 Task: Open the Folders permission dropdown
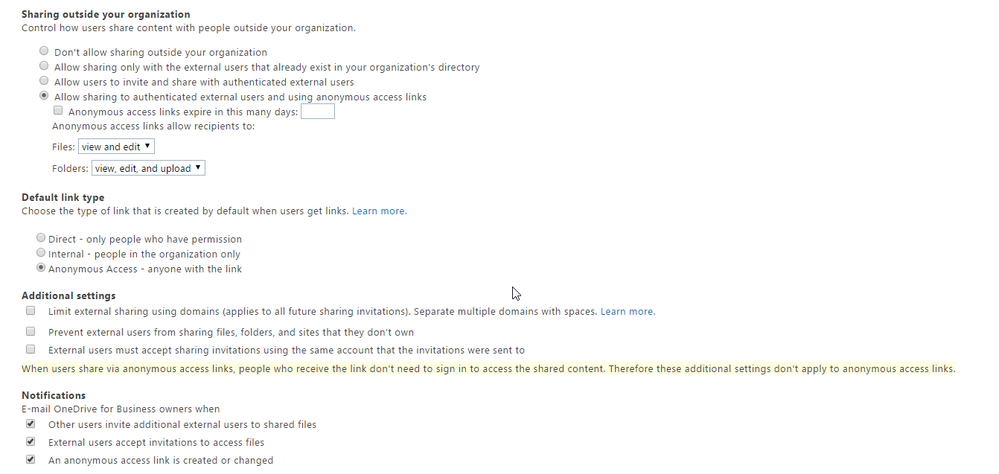[148, 168]
